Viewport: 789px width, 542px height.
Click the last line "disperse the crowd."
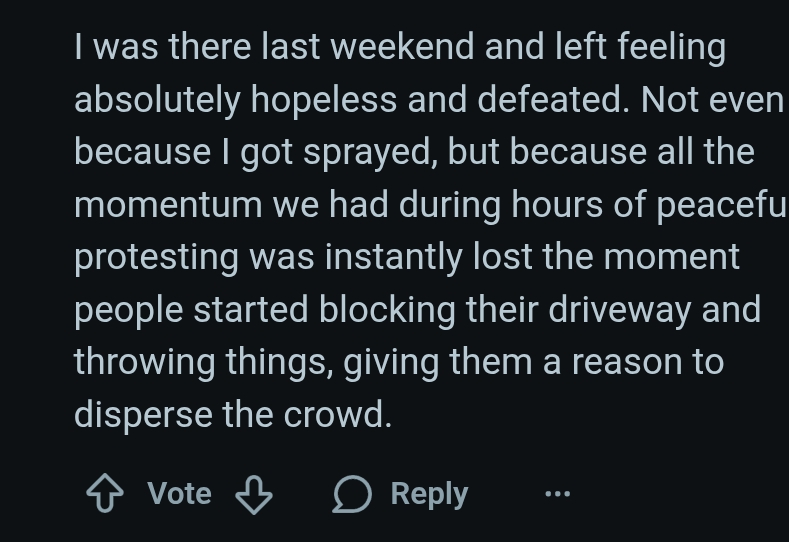pos(232,412)
